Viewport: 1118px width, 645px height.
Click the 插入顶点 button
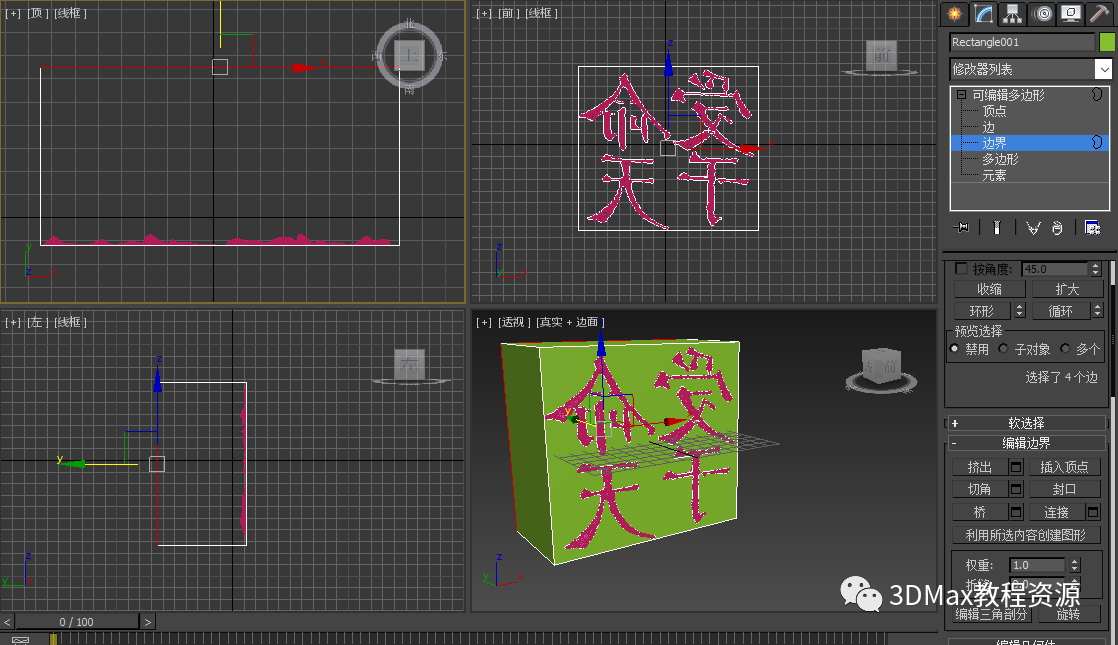coord(1065,468)
